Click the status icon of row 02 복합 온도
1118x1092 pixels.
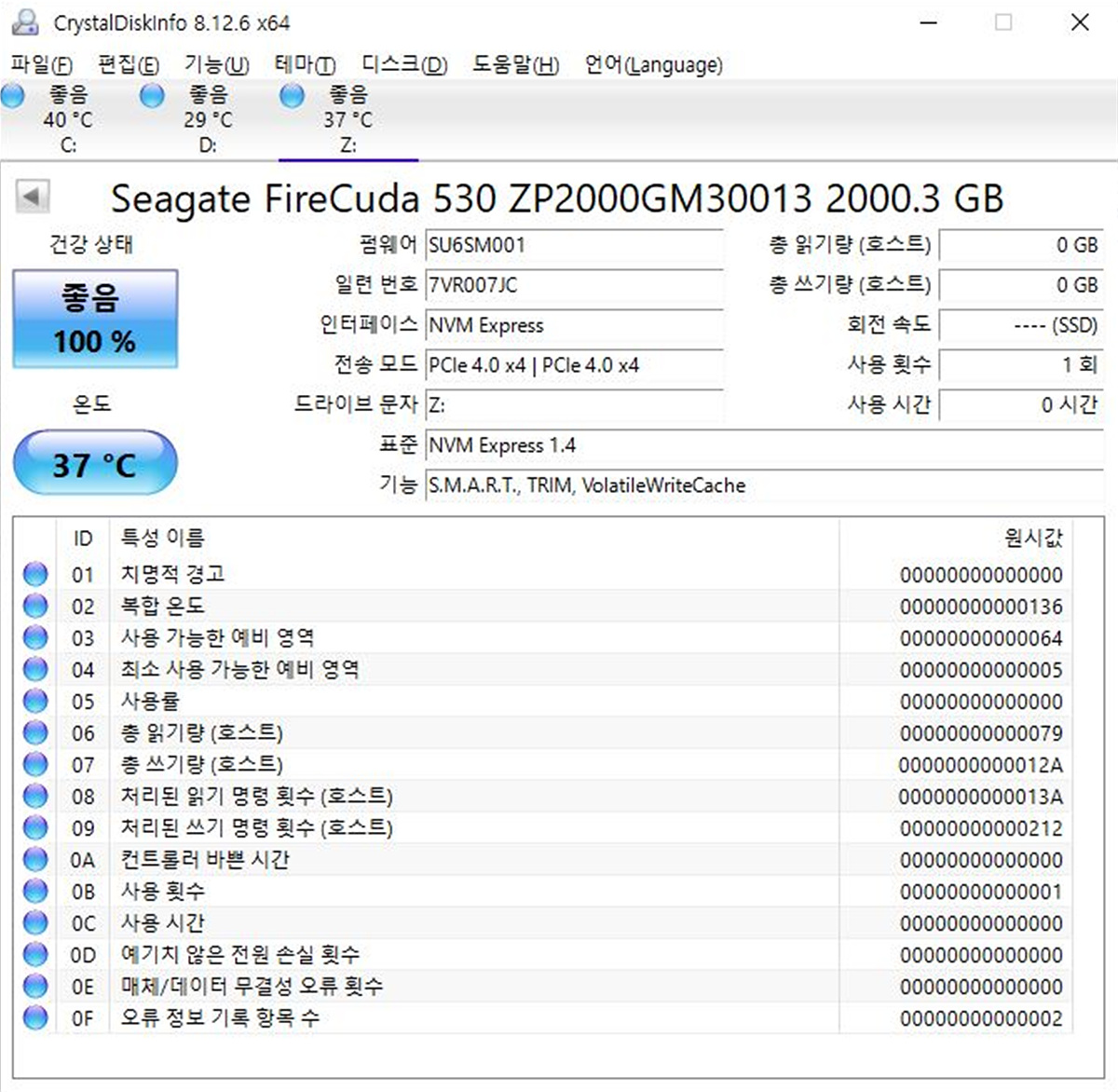pyautogui.click(x=35, y=606)
